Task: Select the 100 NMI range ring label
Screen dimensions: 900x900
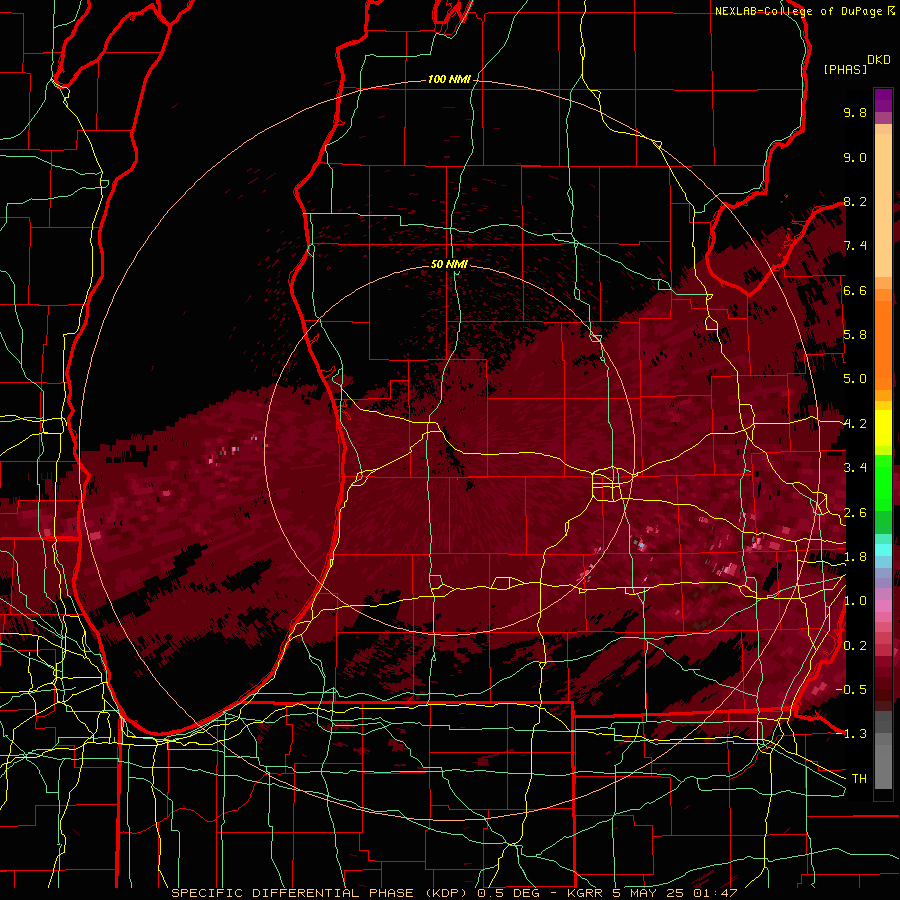Action: pos(449,79)
